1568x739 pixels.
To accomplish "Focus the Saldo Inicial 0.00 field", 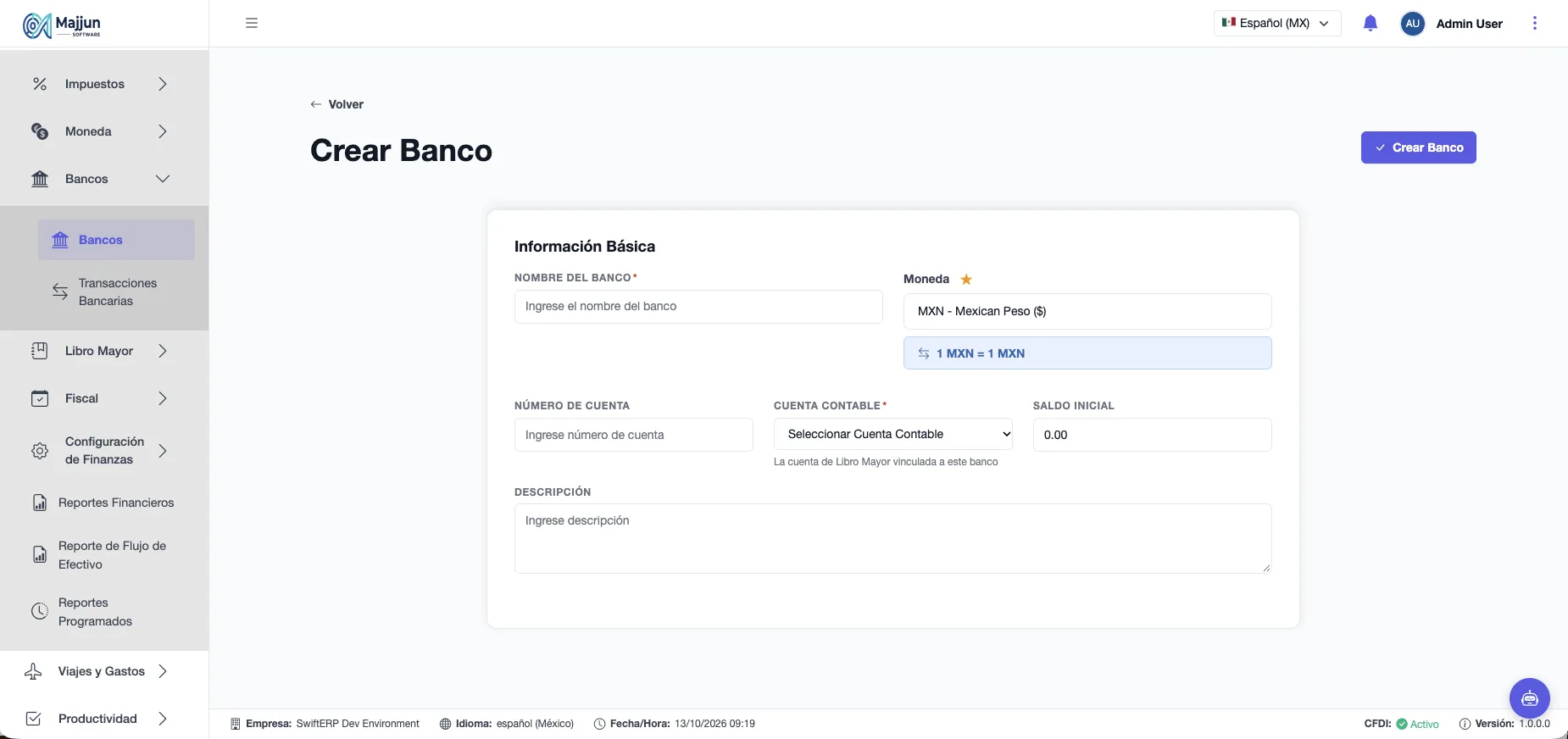I will pos(1152,435).
